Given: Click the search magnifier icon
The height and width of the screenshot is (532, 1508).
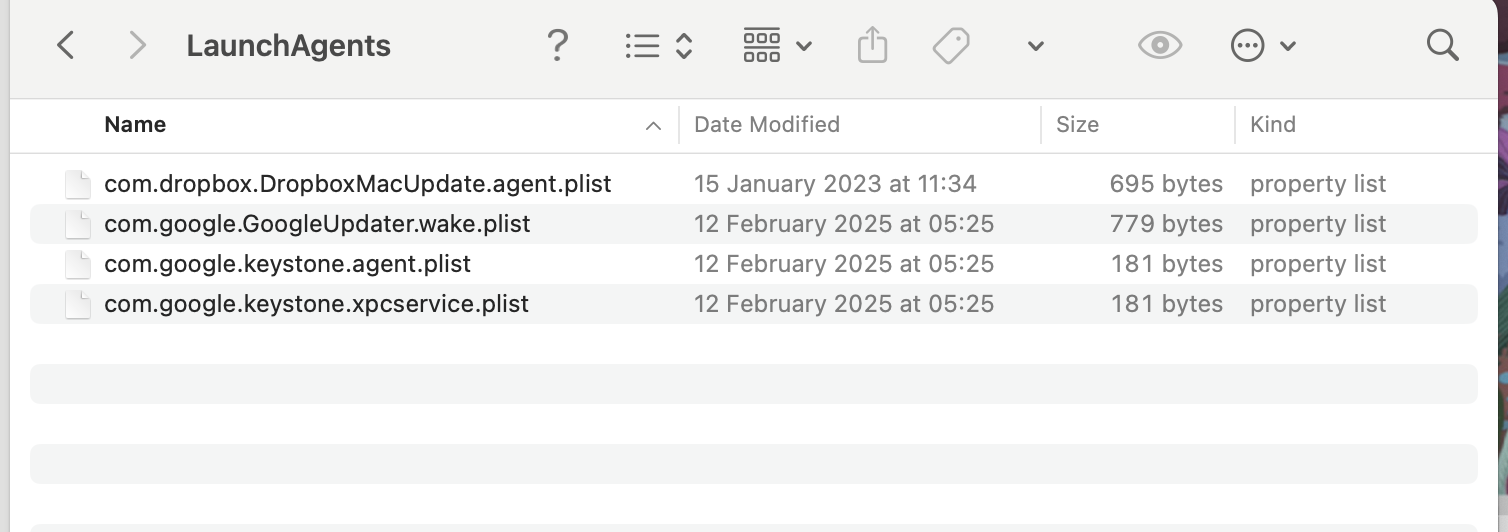Looking at the screenshot, I should 1442,45.
